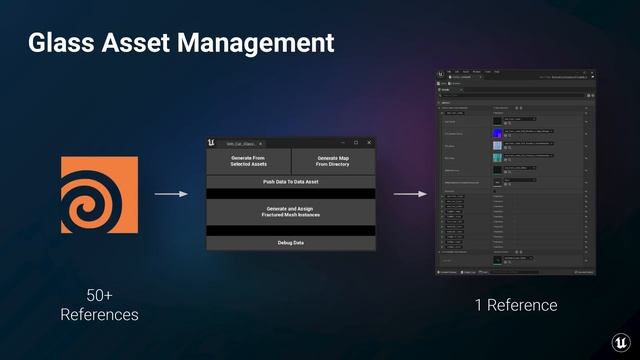Select the teal texture thumbnail
This screenshot has width=640, height=360.
click(x=497, y=158)
